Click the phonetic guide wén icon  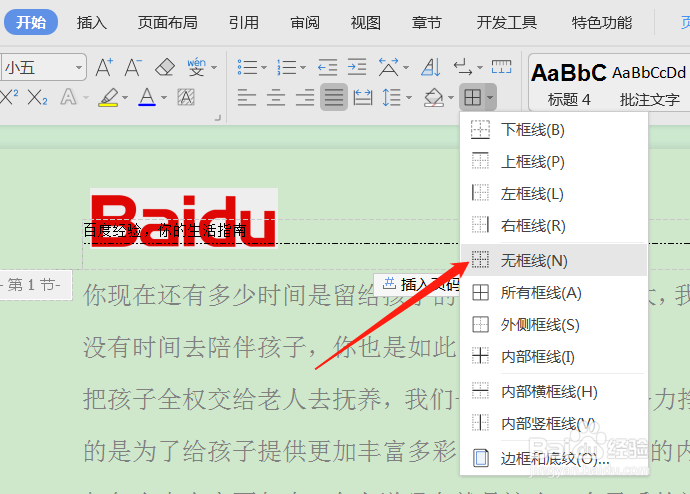coord(196,67)
